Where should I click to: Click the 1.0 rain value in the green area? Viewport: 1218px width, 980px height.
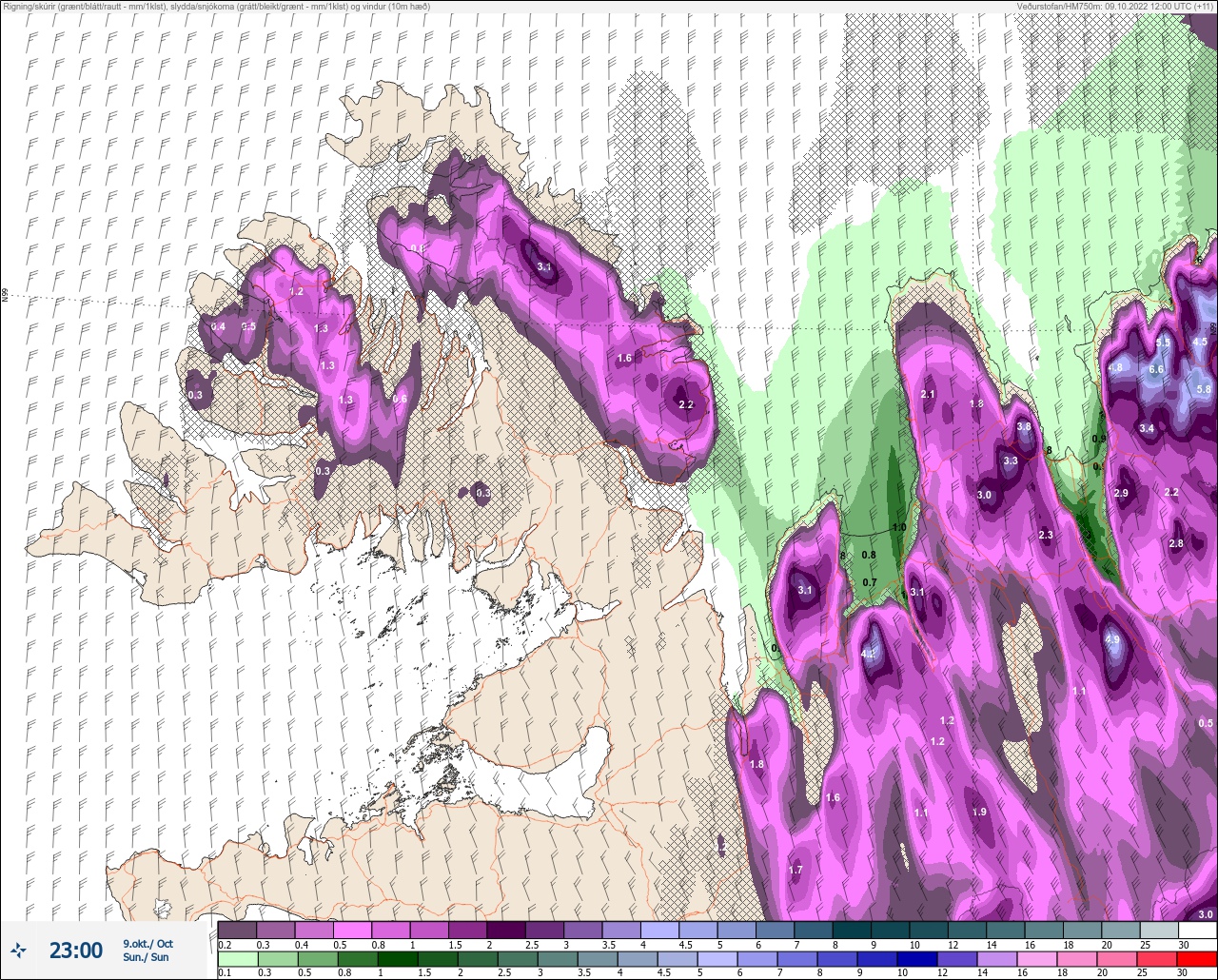coord(898,527)
